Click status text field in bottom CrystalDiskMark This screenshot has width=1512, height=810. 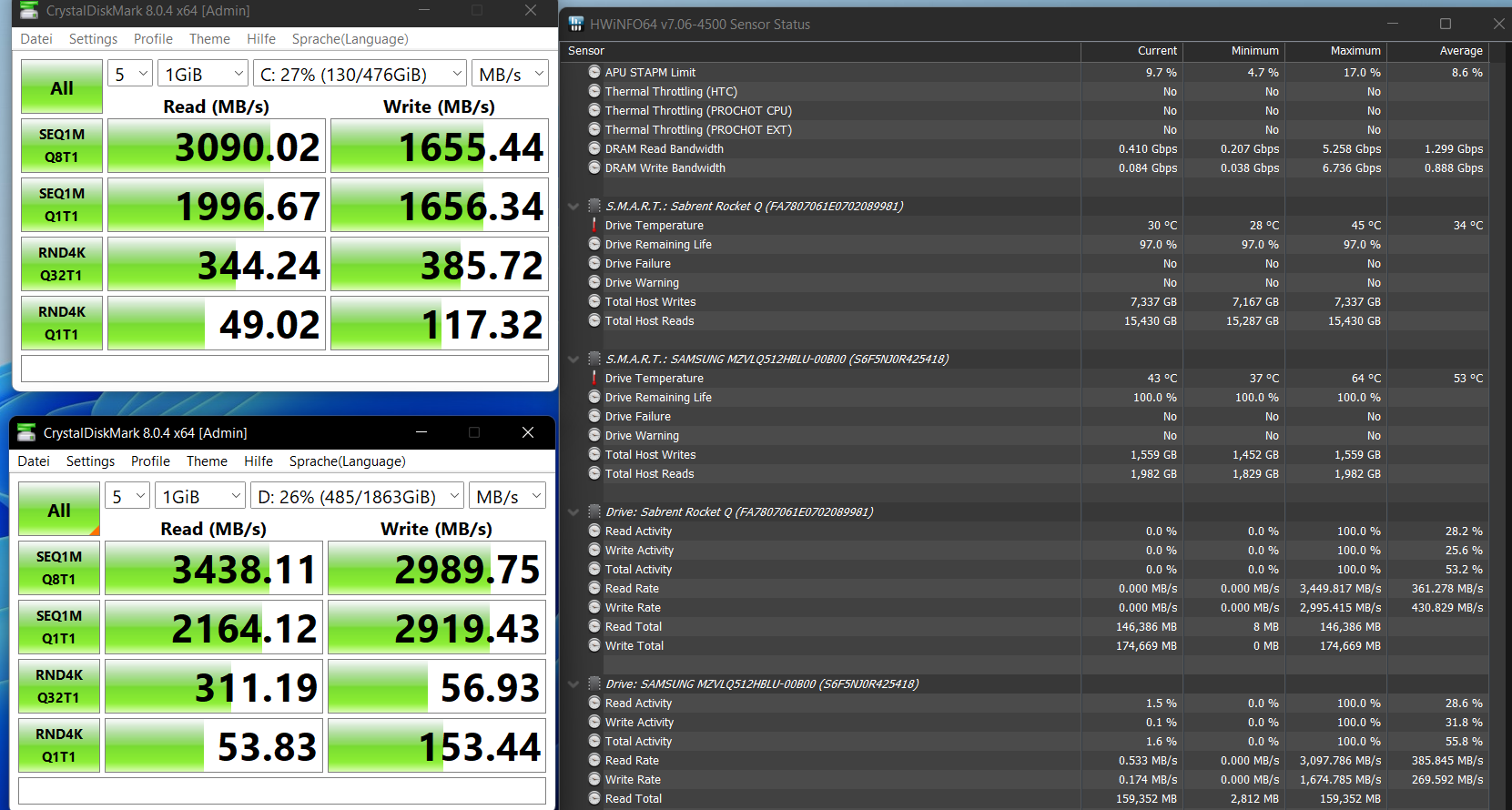[x=282, y=791]
